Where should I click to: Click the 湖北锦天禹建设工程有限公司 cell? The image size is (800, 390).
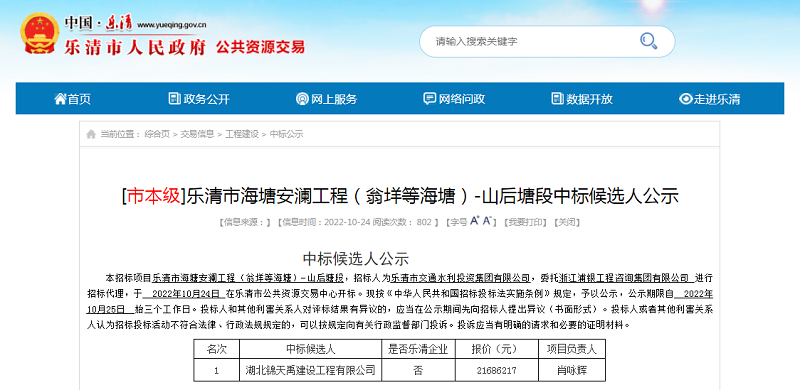311,370
